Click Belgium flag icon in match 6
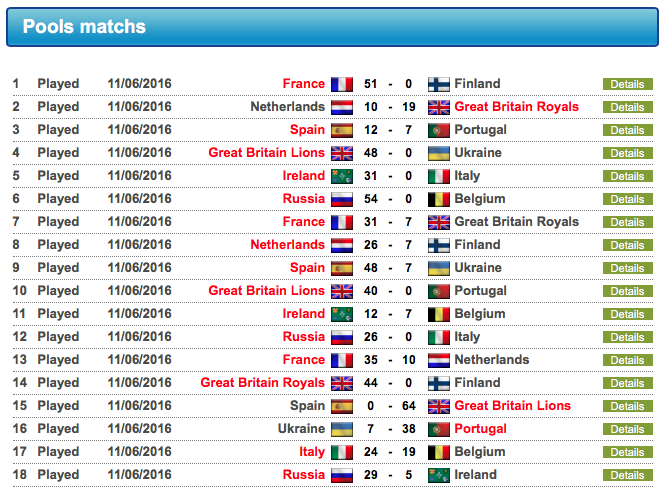The height and width of the screenshot is (493, 663). pos(438,199)
